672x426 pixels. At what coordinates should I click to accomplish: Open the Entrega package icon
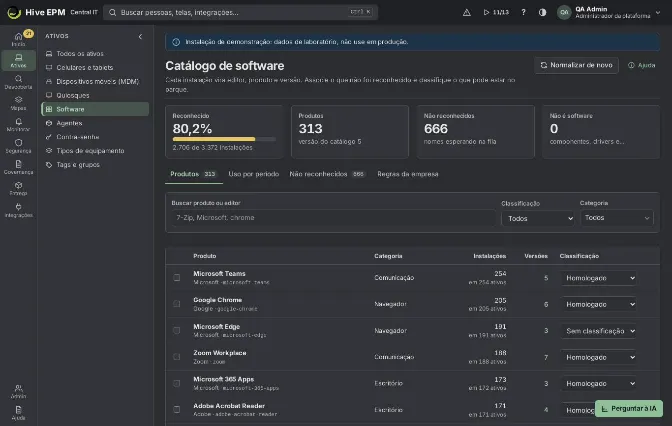pos(18,189)
